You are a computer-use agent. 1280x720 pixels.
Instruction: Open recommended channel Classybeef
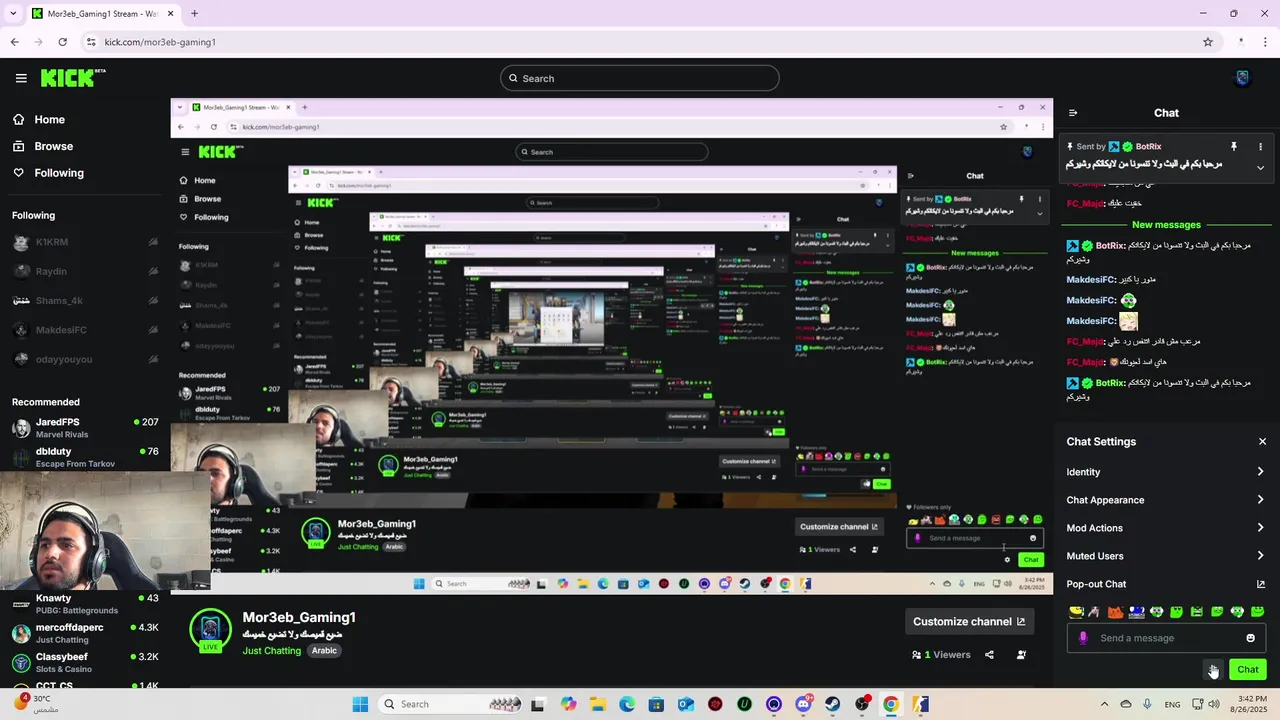click(84, 662)
